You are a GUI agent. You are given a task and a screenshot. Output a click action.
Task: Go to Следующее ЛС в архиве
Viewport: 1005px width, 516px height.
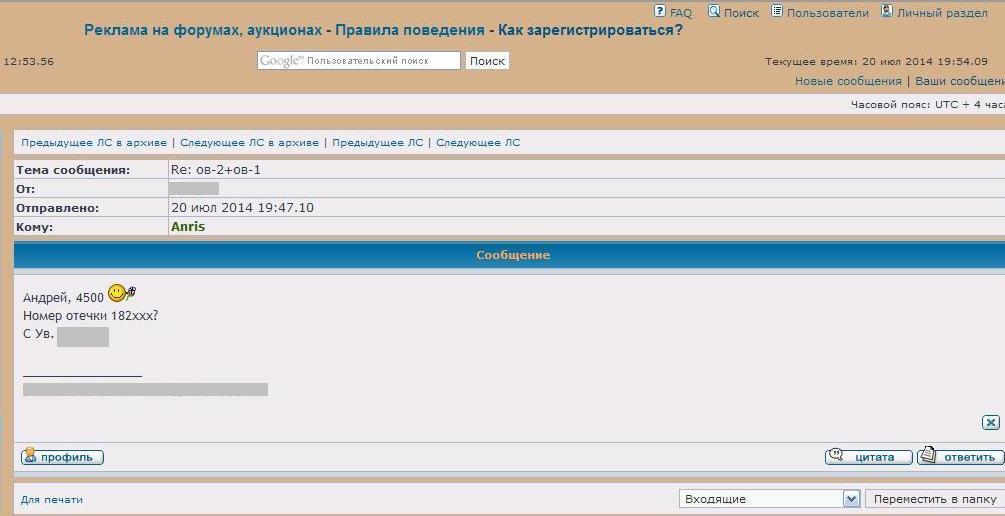point(250,143)
